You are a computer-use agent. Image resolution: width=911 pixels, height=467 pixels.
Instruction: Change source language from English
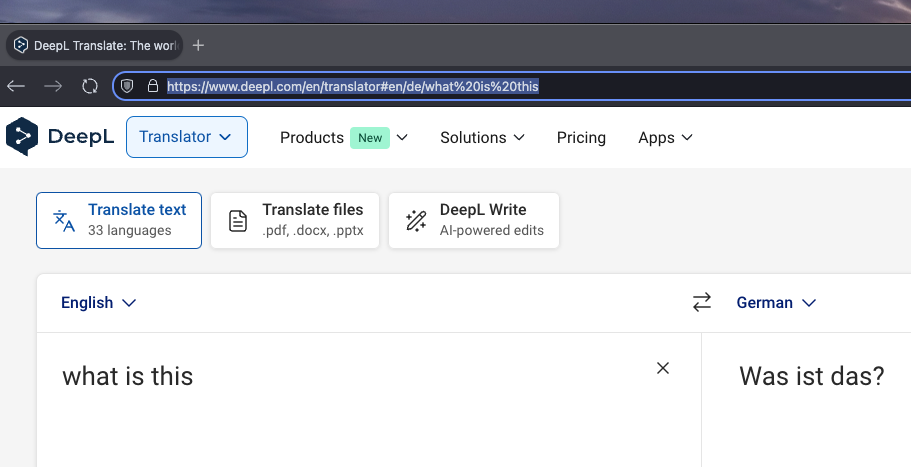click(98, 303)
